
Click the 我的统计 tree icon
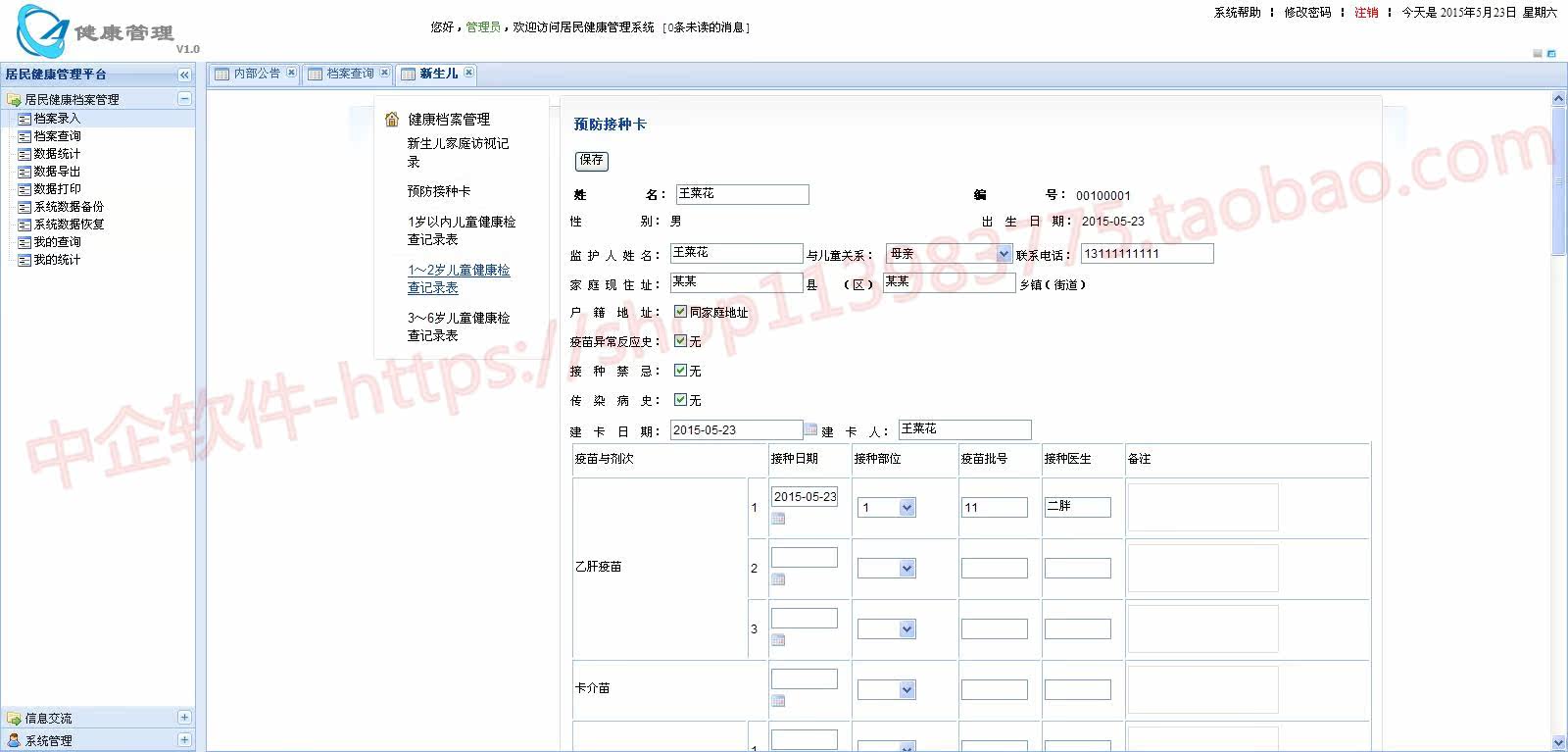[24, 260]
